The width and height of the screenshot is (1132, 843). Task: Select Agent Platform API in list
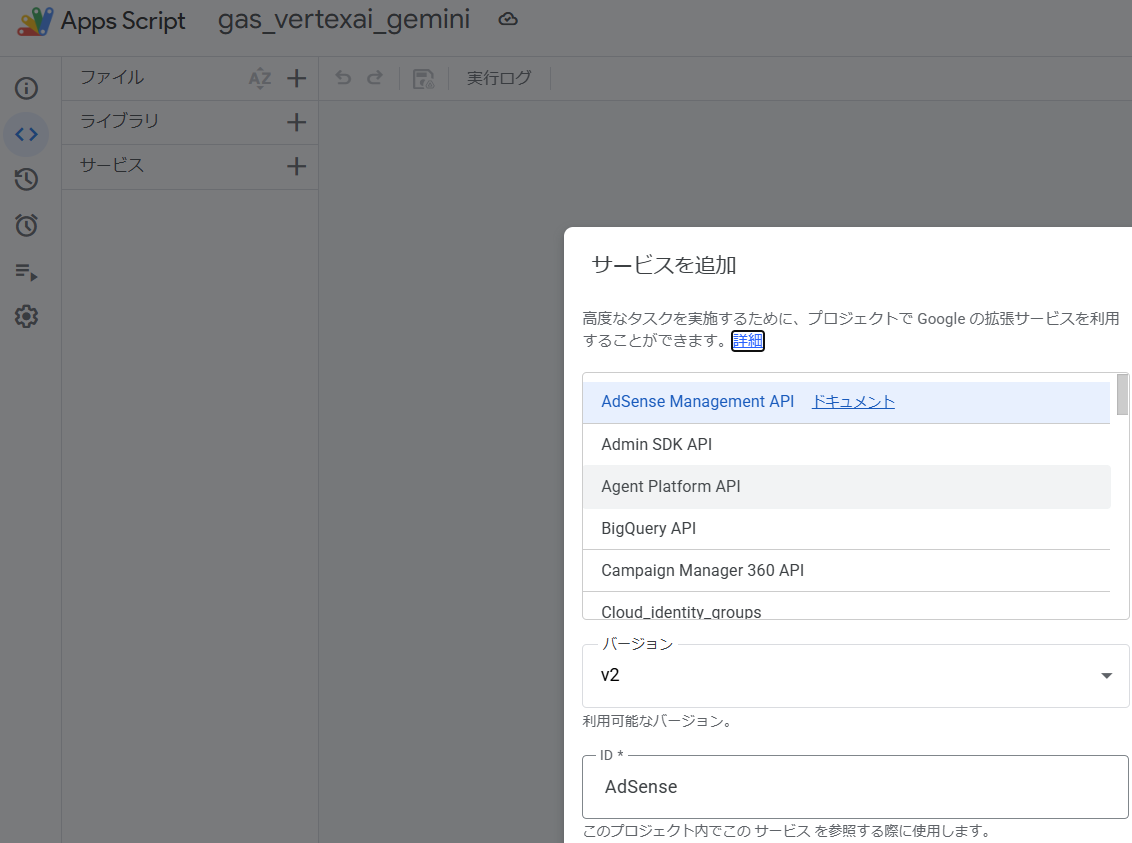click(x=846, y=486)
